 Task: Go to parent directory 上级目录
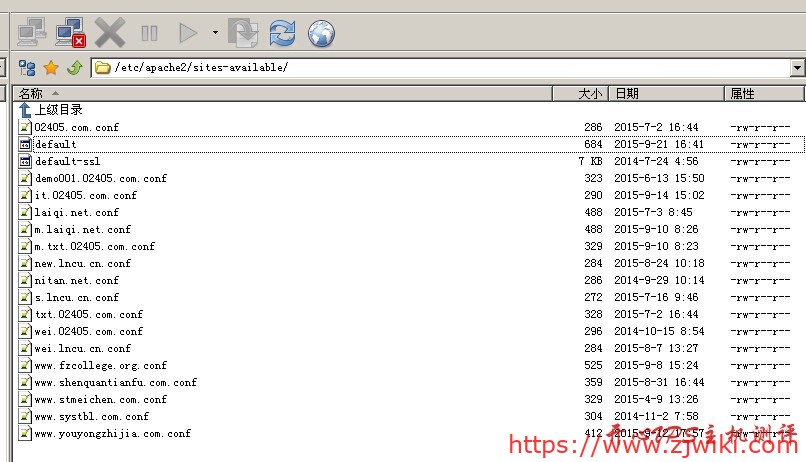58,110
